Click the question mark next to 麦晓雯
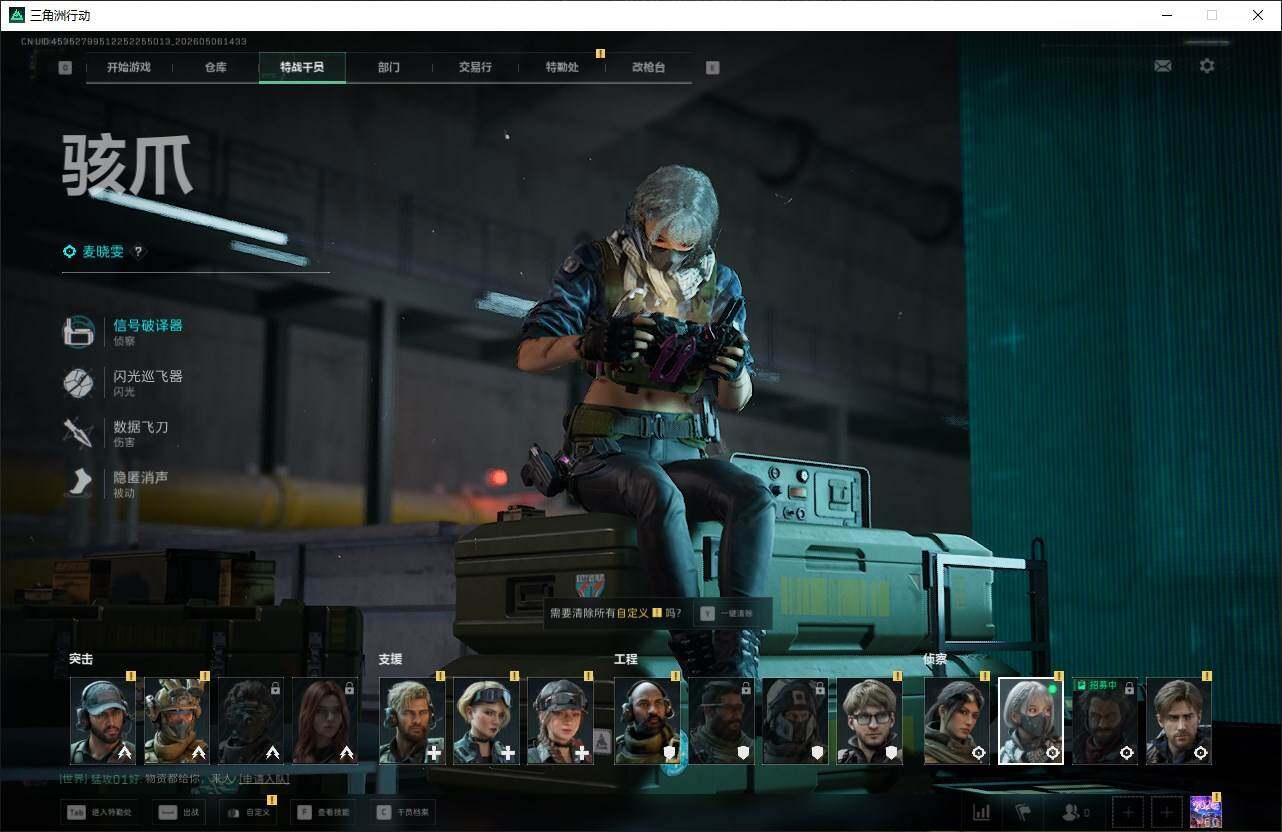Screen dimensions: 1282x832 (138, 252)
